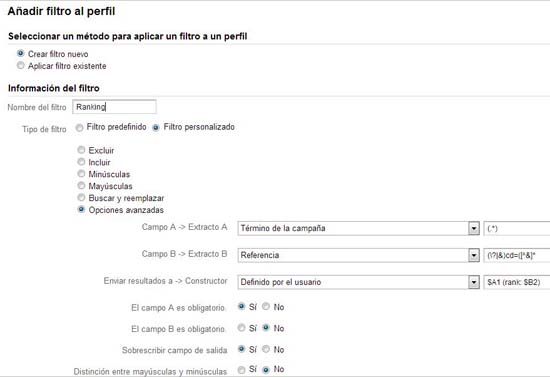Choose the Excluir filter option
Viewport: 550px width, 377px height.
click(81, 150)
